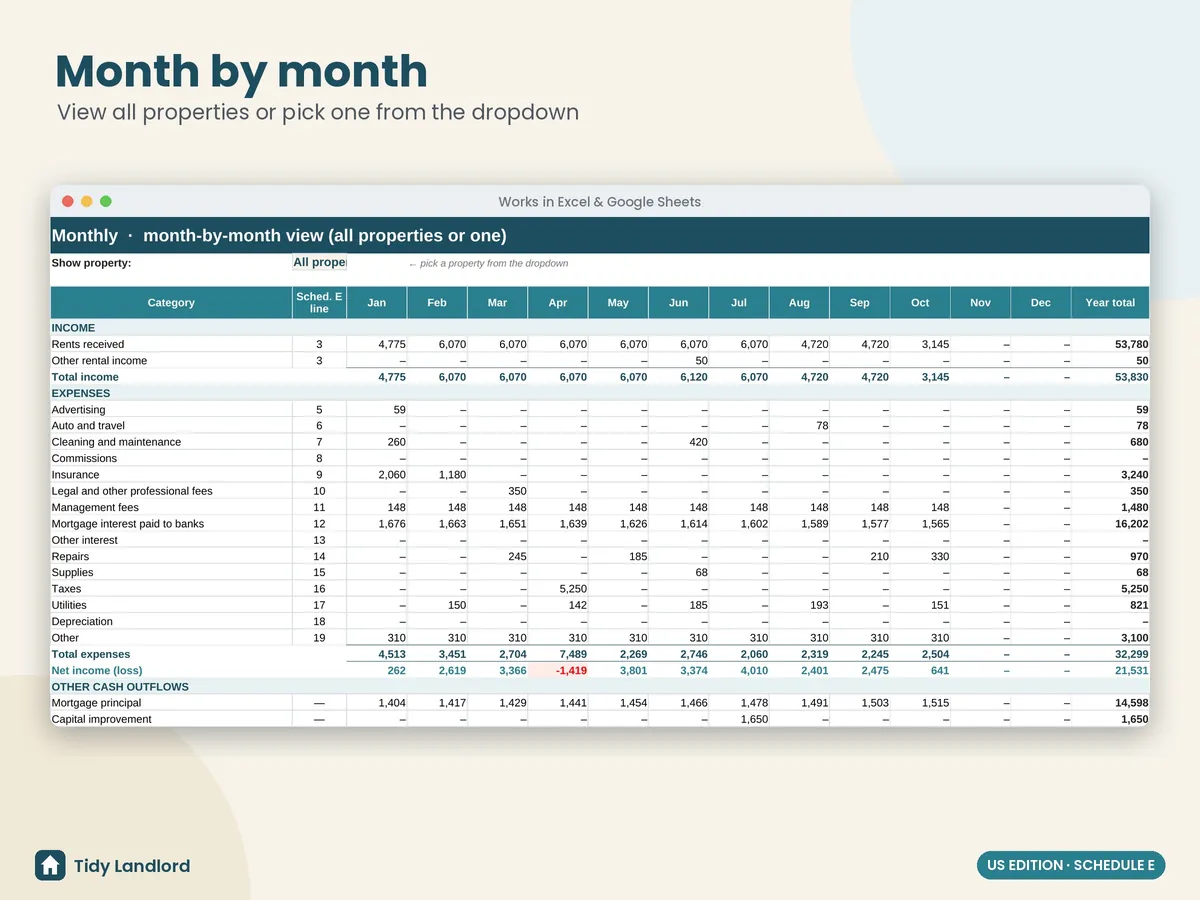Image resolution: width=1200 pixels, height=900 pixels.
Task: Select the 420 Cleaning June cell
Action: [678, 442]
